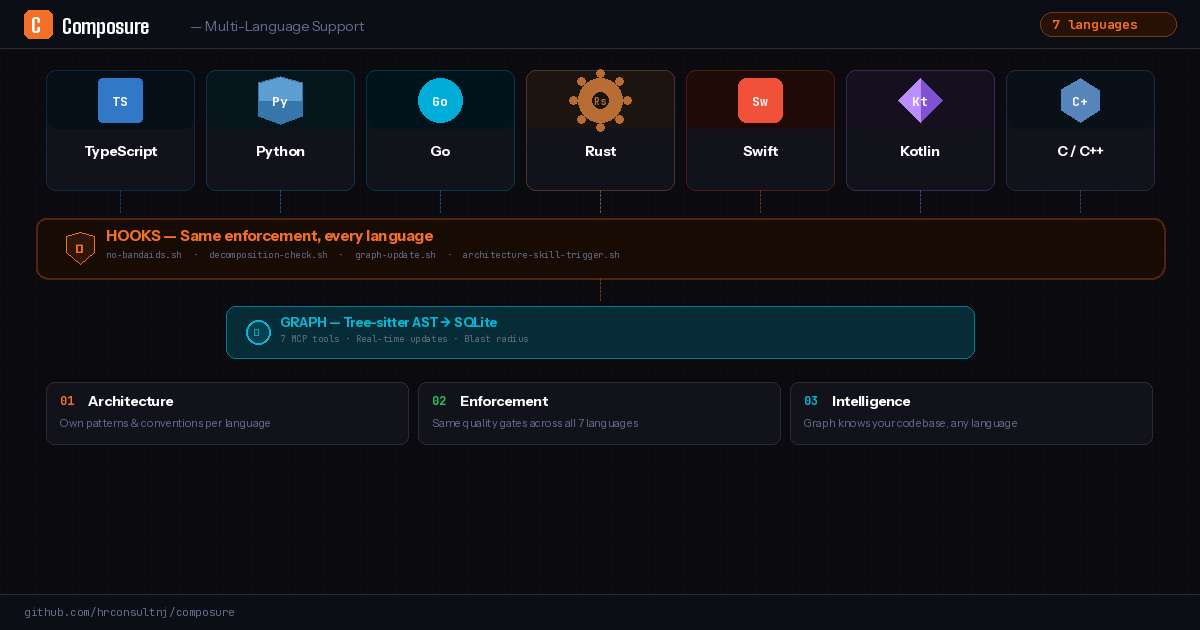This screenshot has width=1200, height=630.
Task: Click the graph-update.sh hook label
Action: tap(396, 255)
